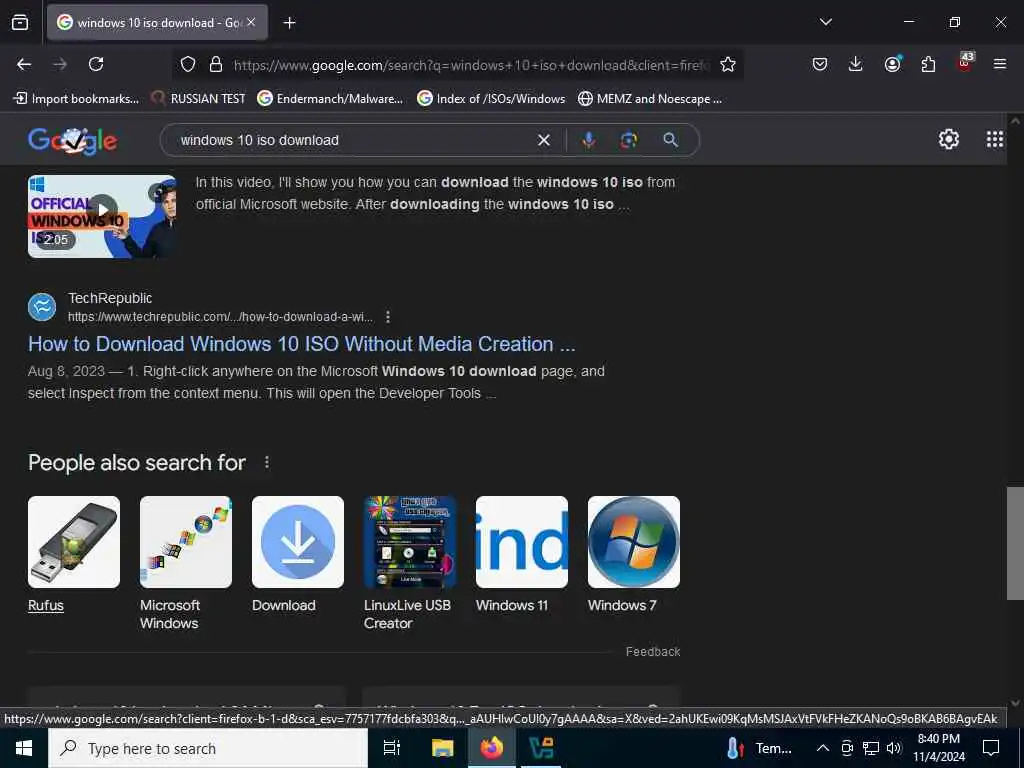Image resolution: width=1024 pixels, height=768 pixels.
Task: Open Firefox account icon
Action: point(892,64)
